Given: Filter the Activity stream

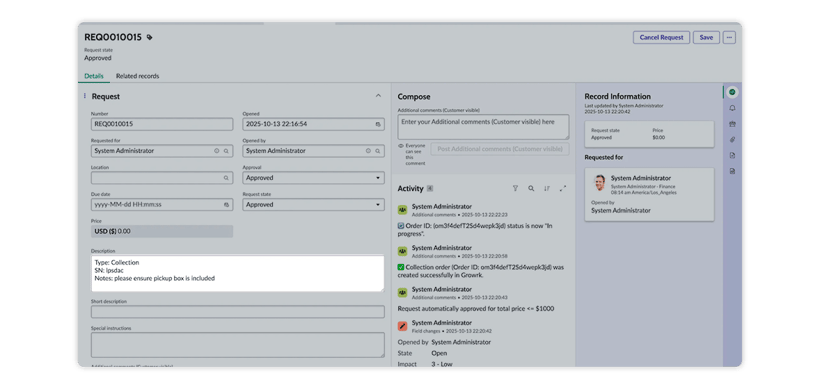Looking at the screenshot, I should coord(515,188).
